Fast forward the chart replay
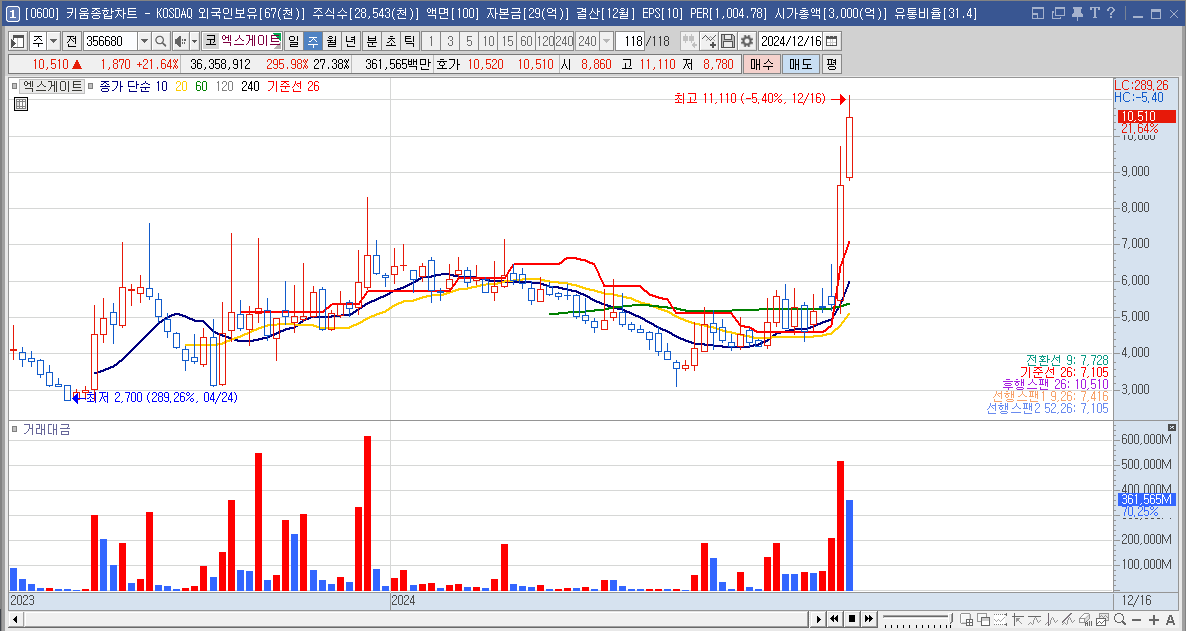The height and width of the screenshot is (631, 1186). click(868, 619)
